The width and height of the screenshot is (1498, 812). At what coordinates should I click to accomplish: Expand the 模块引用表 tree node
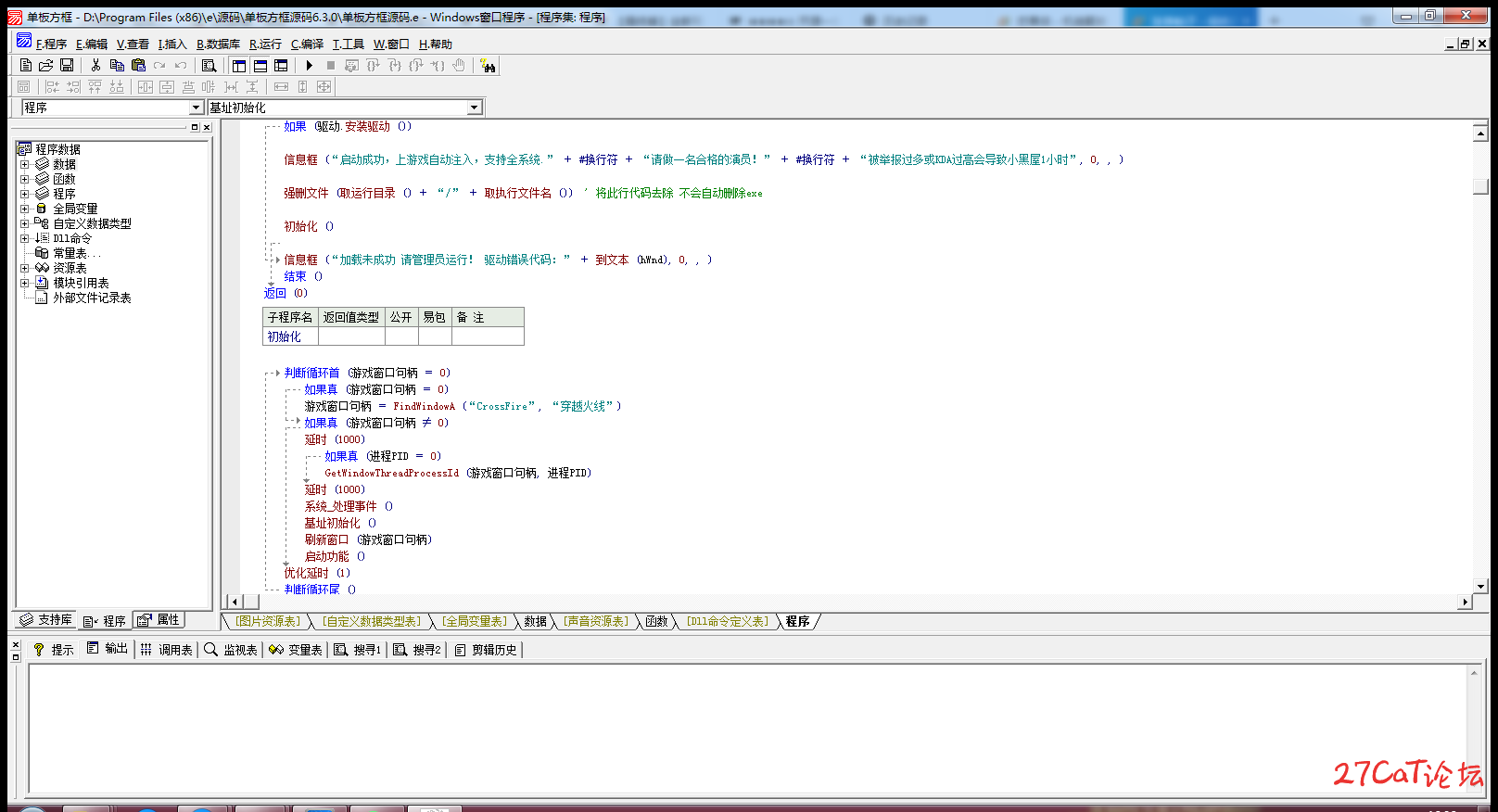tap(24, 283)
